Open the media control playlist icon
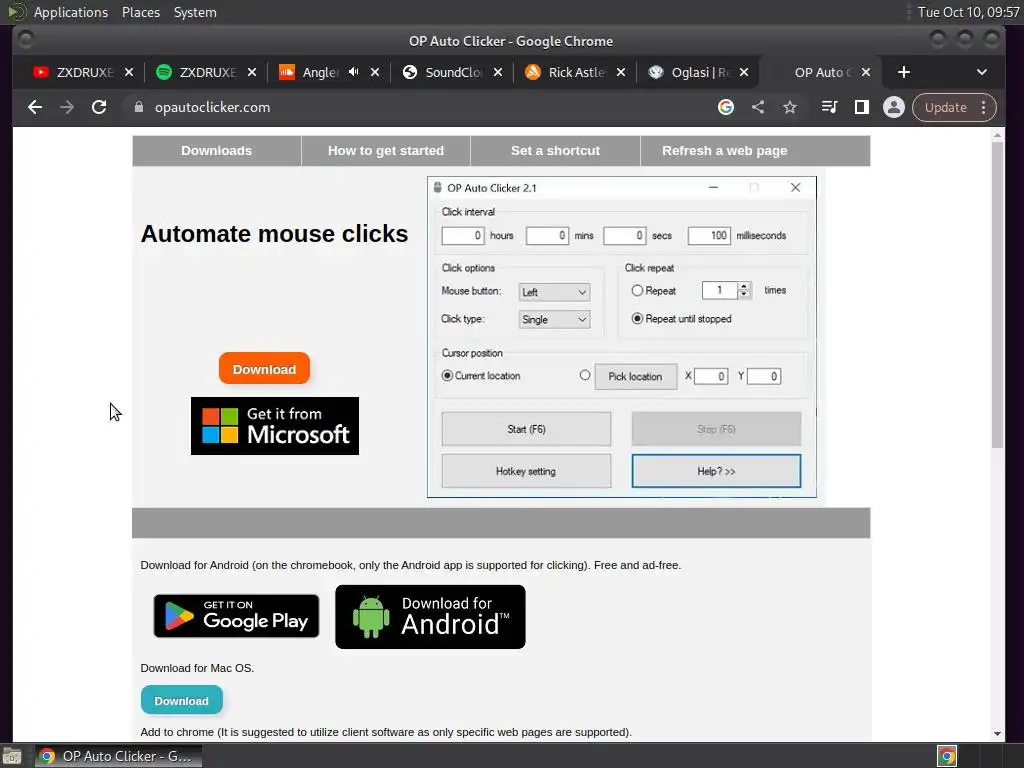Viewport: 1024px width, 768px height. click(x=829, y=107)
